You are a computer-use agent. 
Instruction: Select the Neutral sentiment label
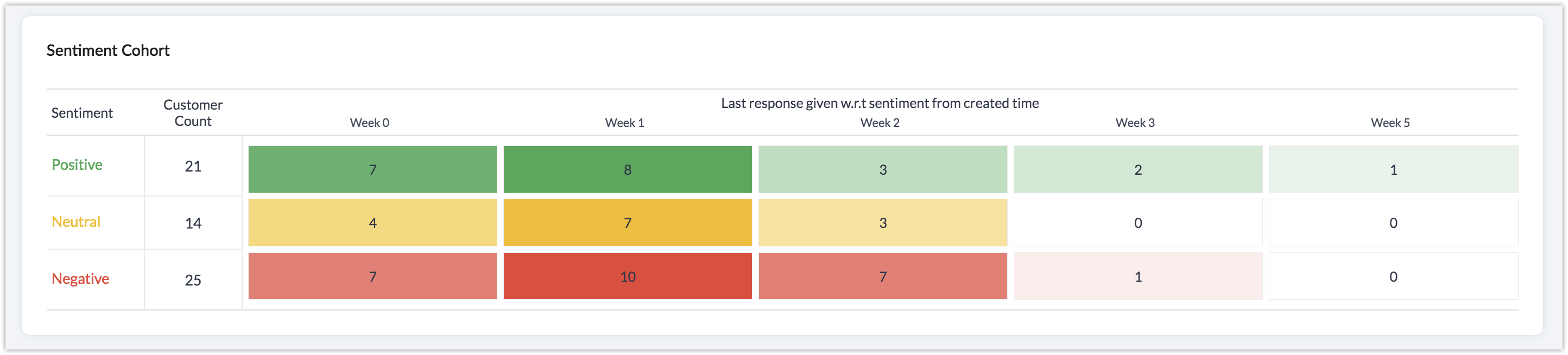[x=75, y=221]
